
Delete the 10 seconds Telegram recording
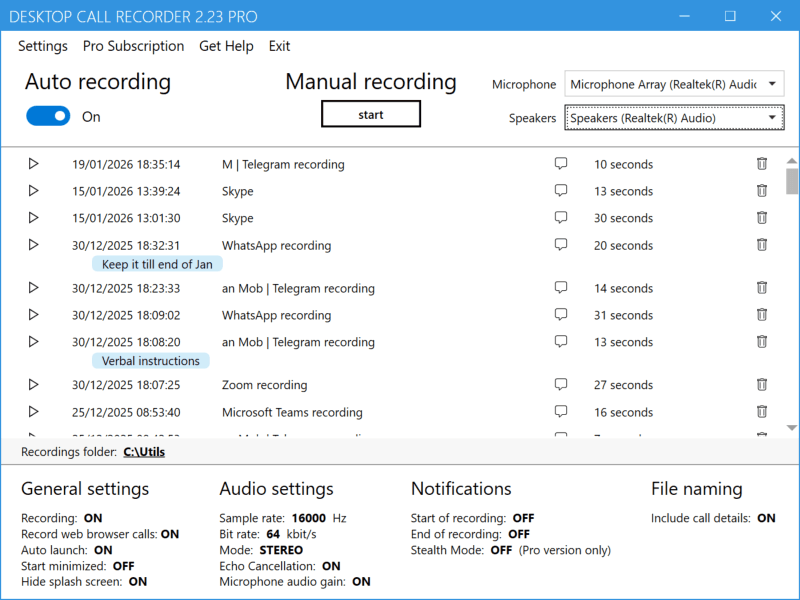pos(762,164)
